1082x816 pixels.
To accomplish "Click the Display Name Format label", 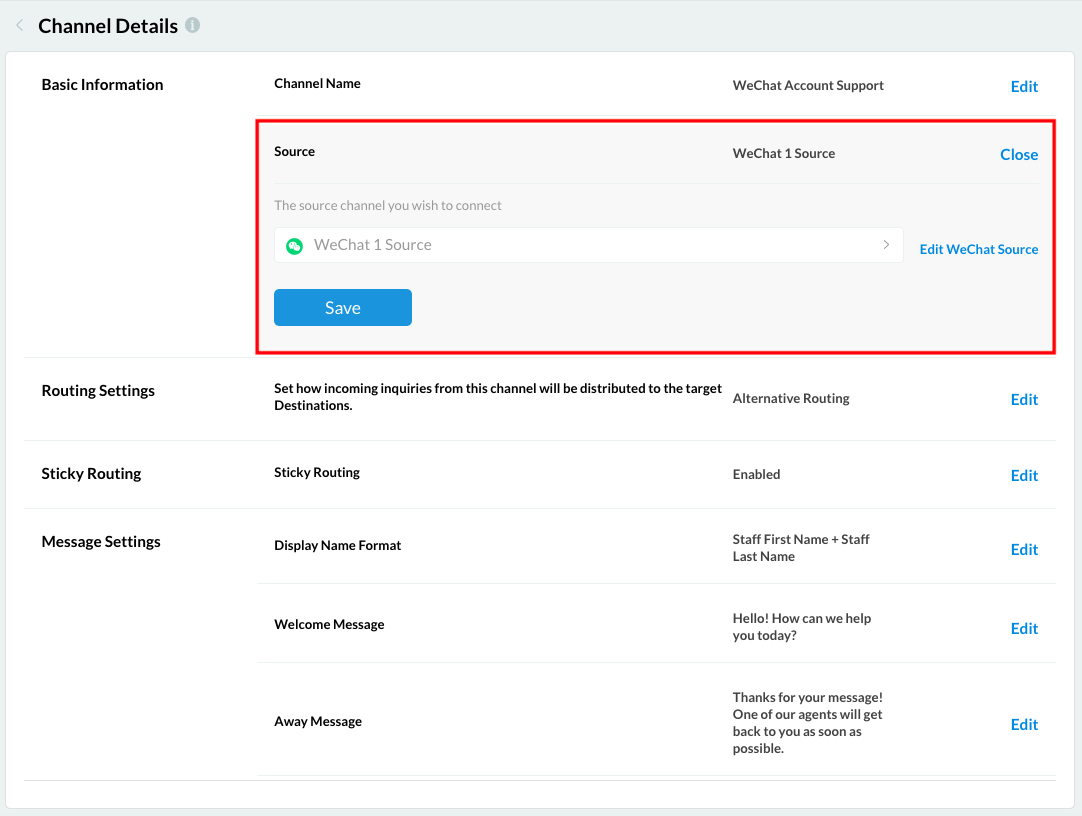I will [337, 546].
